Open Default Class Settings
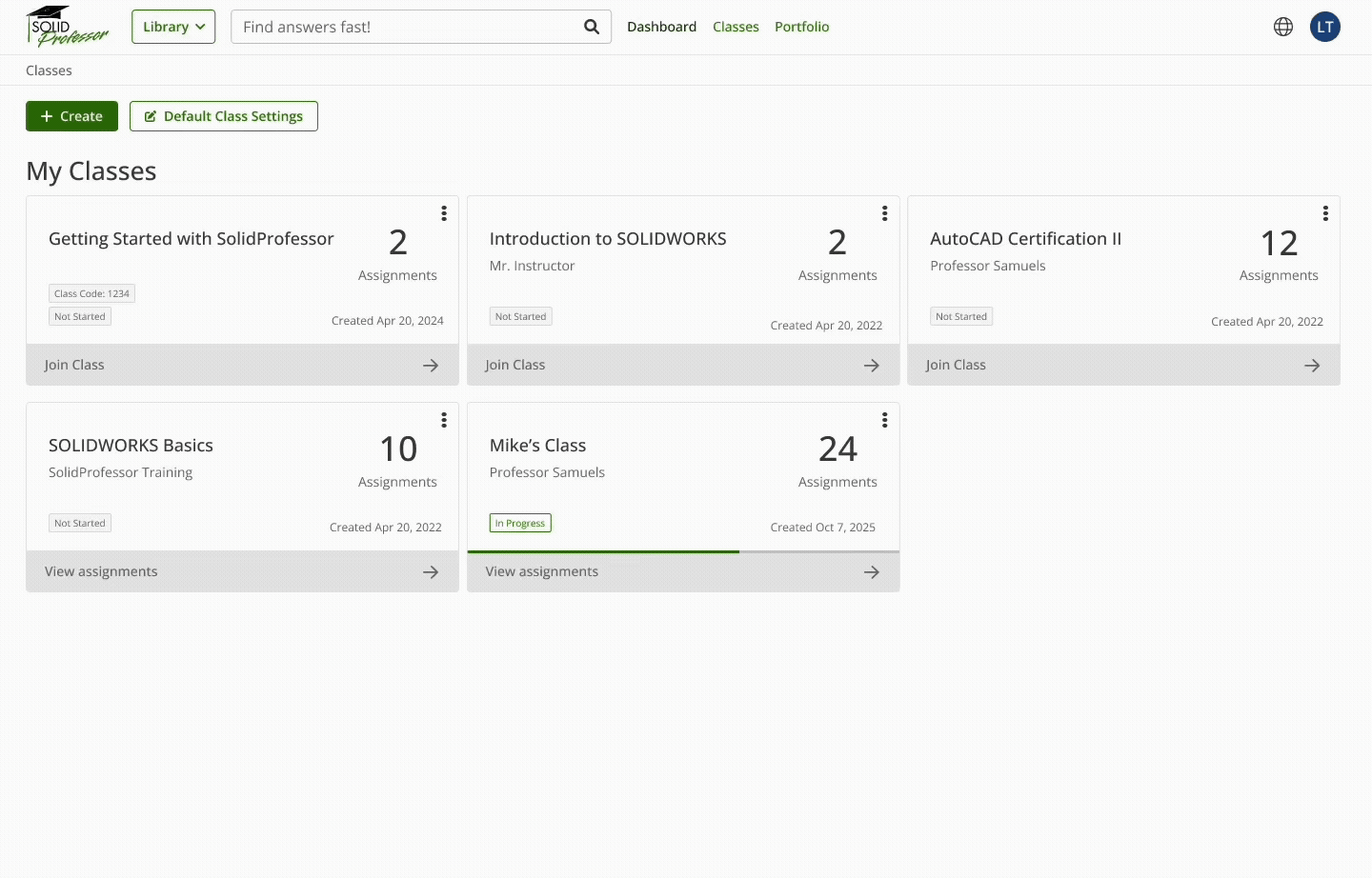This screenshot has width=1372, height=878. 224,116
